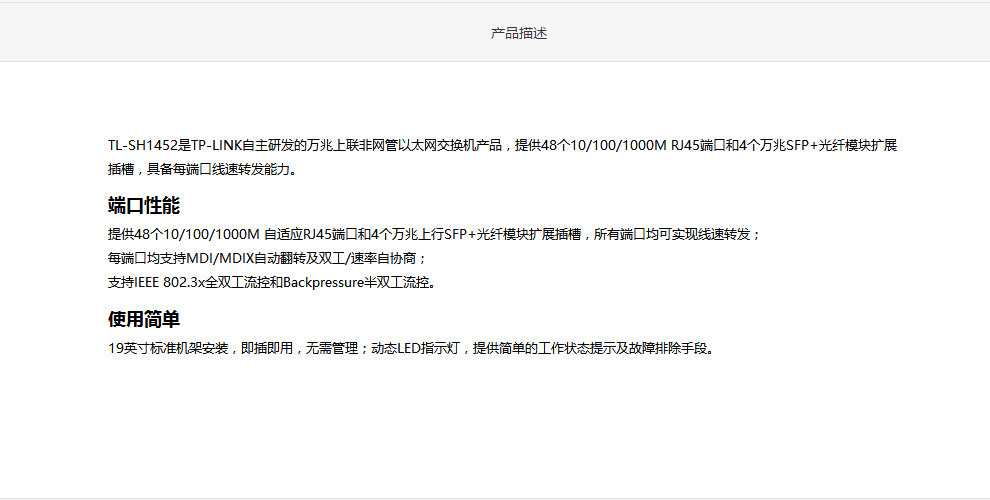Click the line 插槽，具备每端口线速转发能力。
Screen dimensions: 990x500
pyautogui.click(x=203, y=170)
